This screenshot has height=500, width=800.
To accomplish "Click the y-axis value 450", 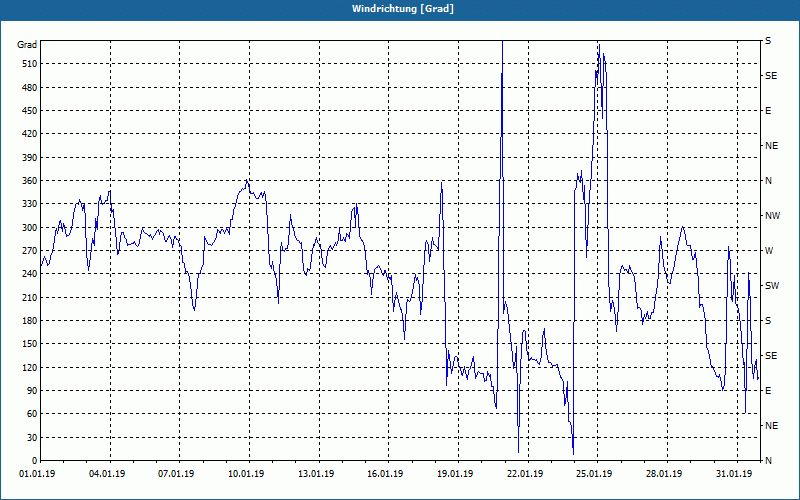I will (29, 111).
